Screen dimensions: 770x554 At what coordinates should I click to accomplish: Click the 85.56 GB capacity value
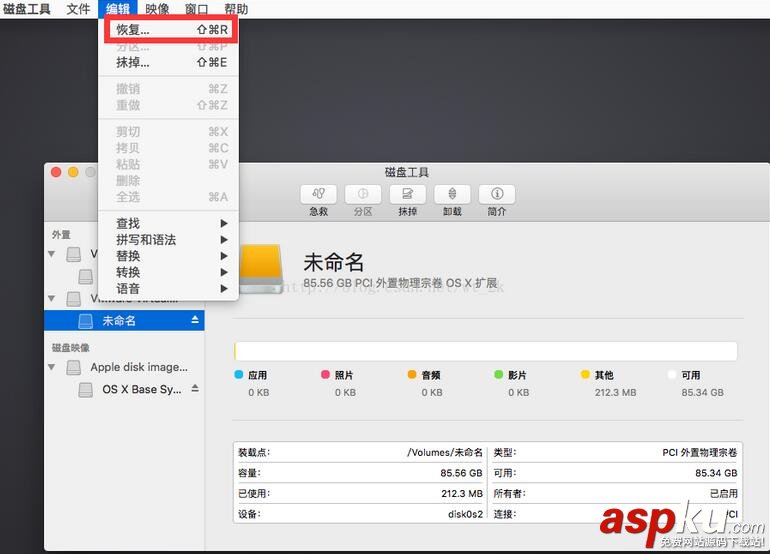(x=461, y=473)
